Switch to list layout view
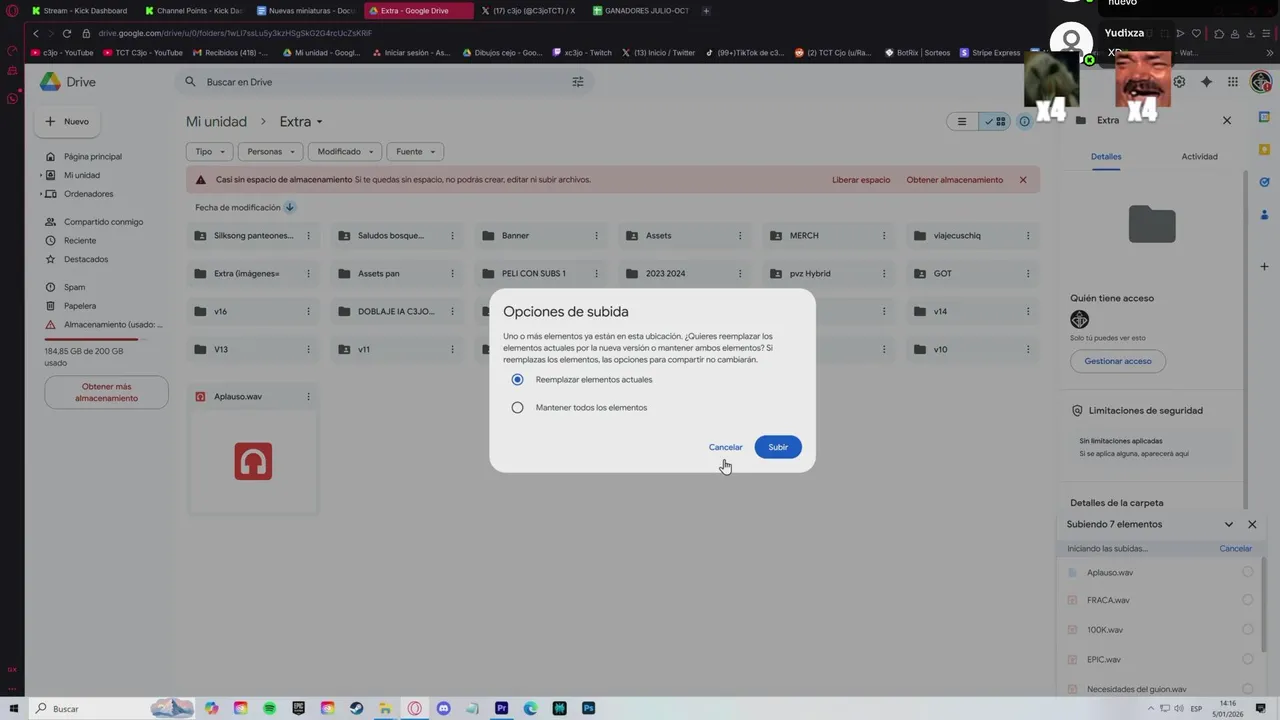This screenshot has height=720, width=1280. pyautogui.click(x=962, y=121)
